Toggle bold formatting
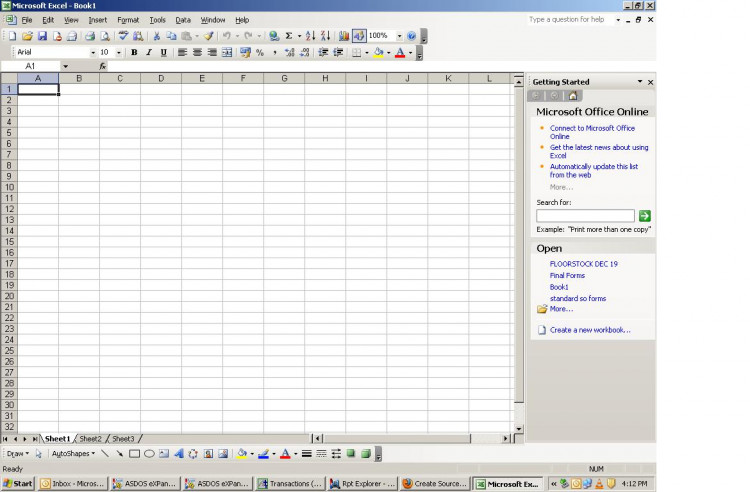The width and height of the screenshot is (750, 492). coord(134,52)
